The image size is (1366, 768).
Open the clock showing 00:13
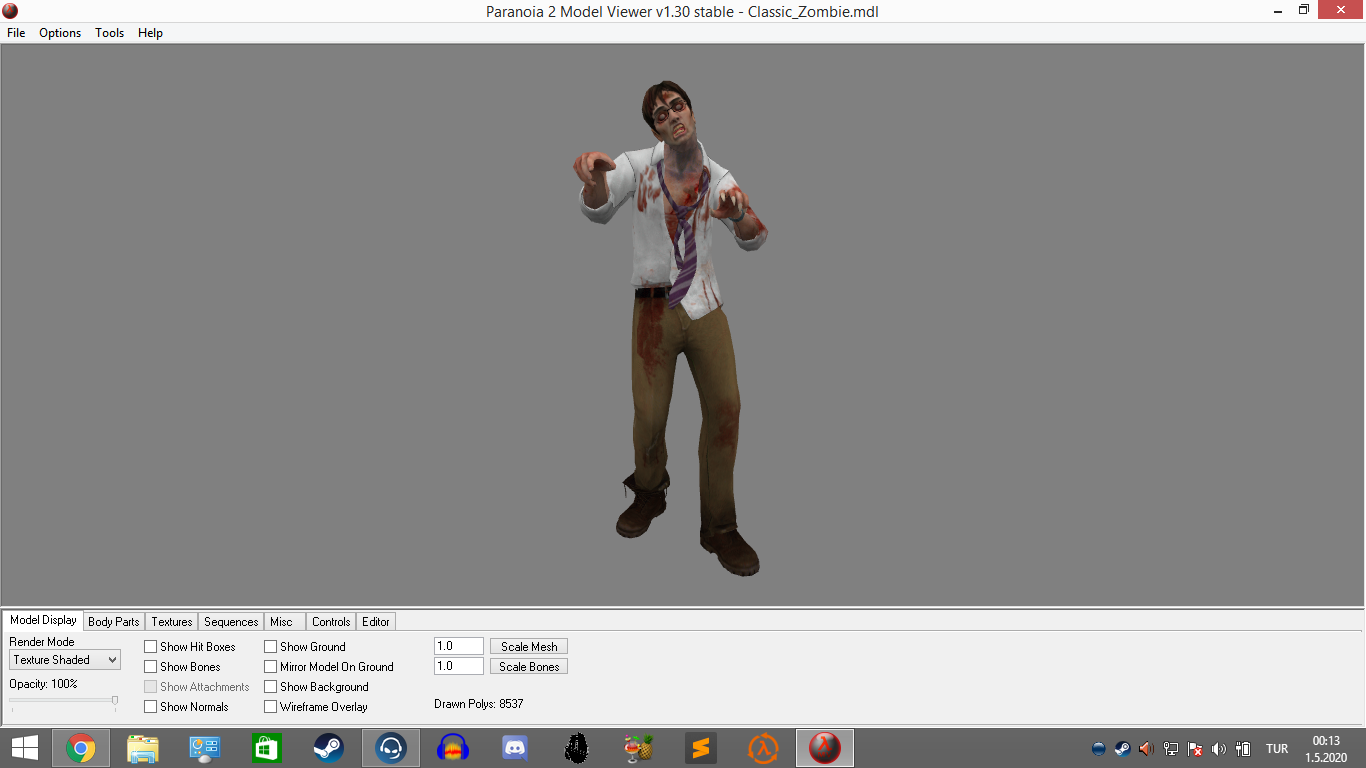pyautogui.click(x=1326, y=748)
